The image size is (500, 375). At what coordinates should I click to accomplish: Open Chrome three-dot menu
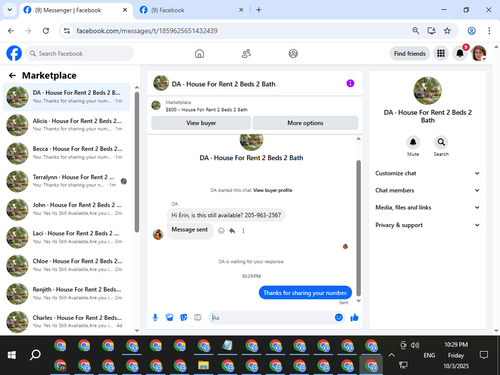point(489,31)
